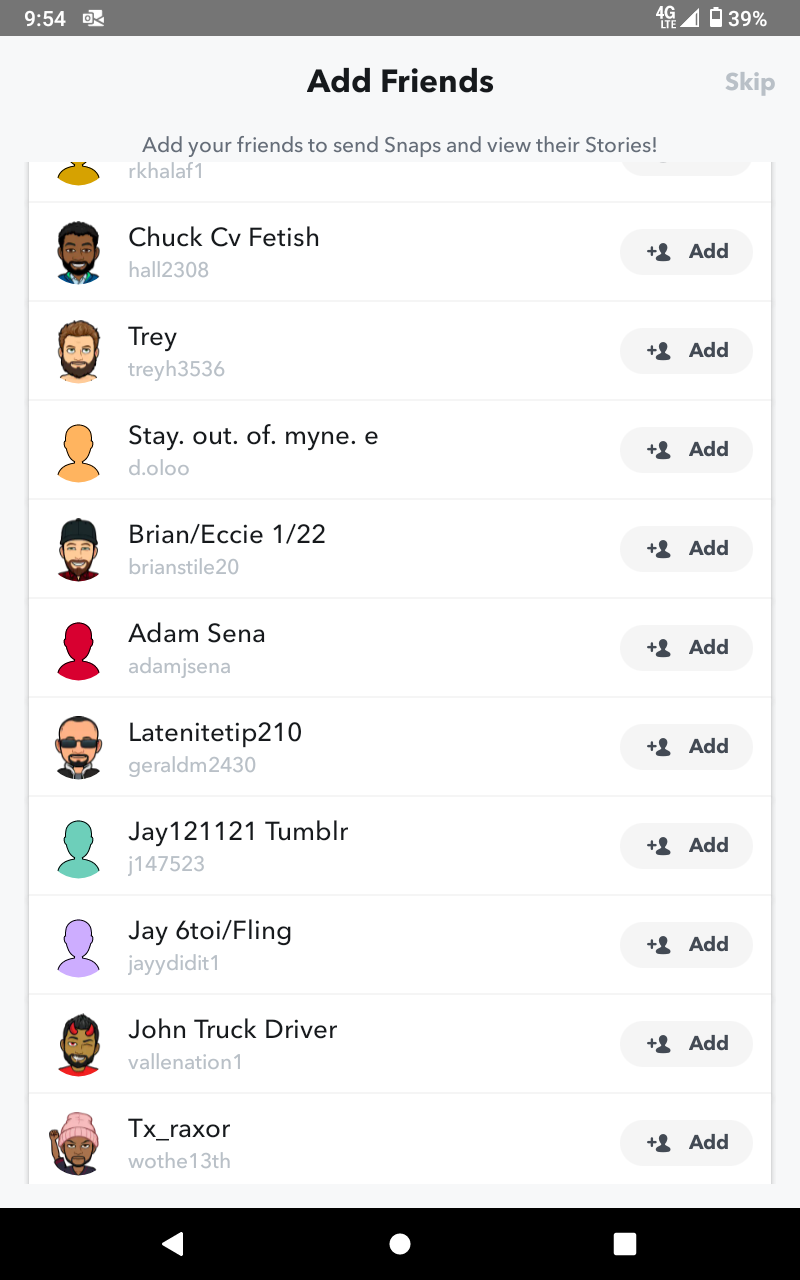This screenshot has height=1280, width=800.
Task: Add Adam Sena as a friend
Action: click(x=686, y=648)
